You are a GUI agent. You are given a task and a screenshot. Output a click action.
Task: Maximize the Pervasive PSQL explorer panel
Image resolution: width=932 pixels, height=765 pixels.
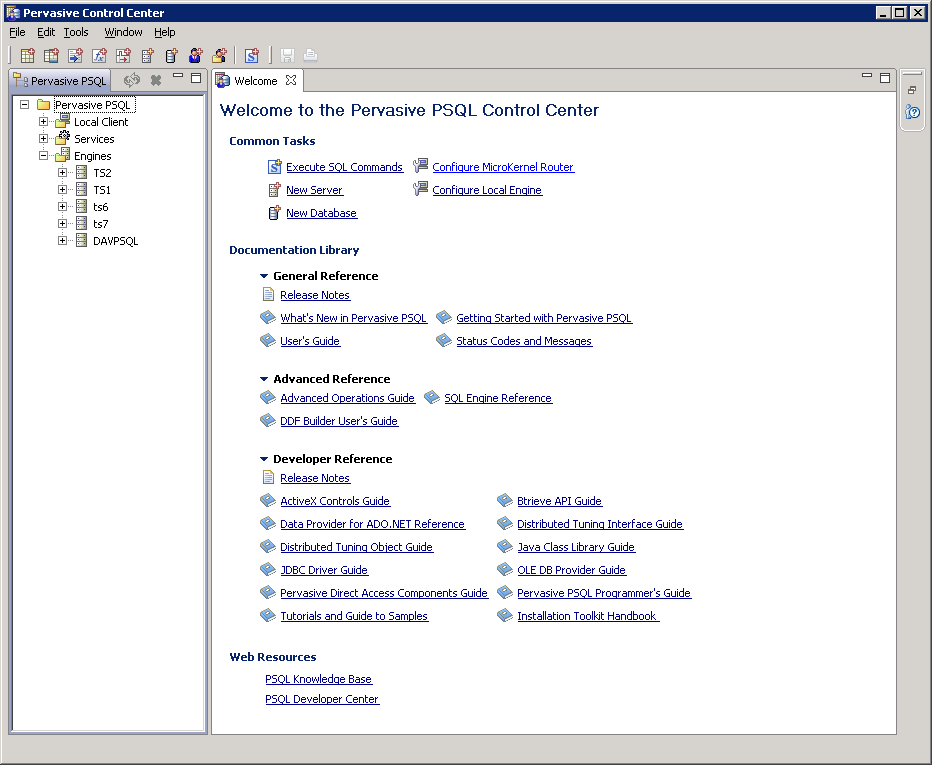click(196, 78)
